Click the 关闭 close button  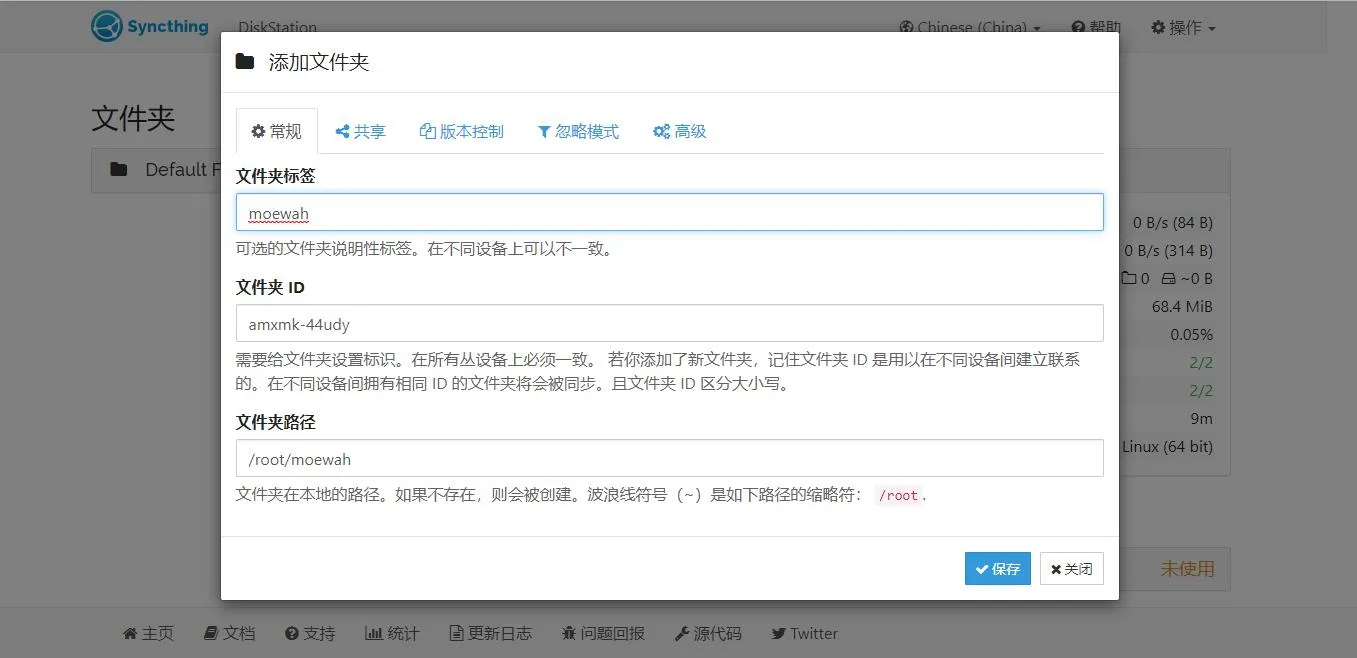coord(1072,568)
